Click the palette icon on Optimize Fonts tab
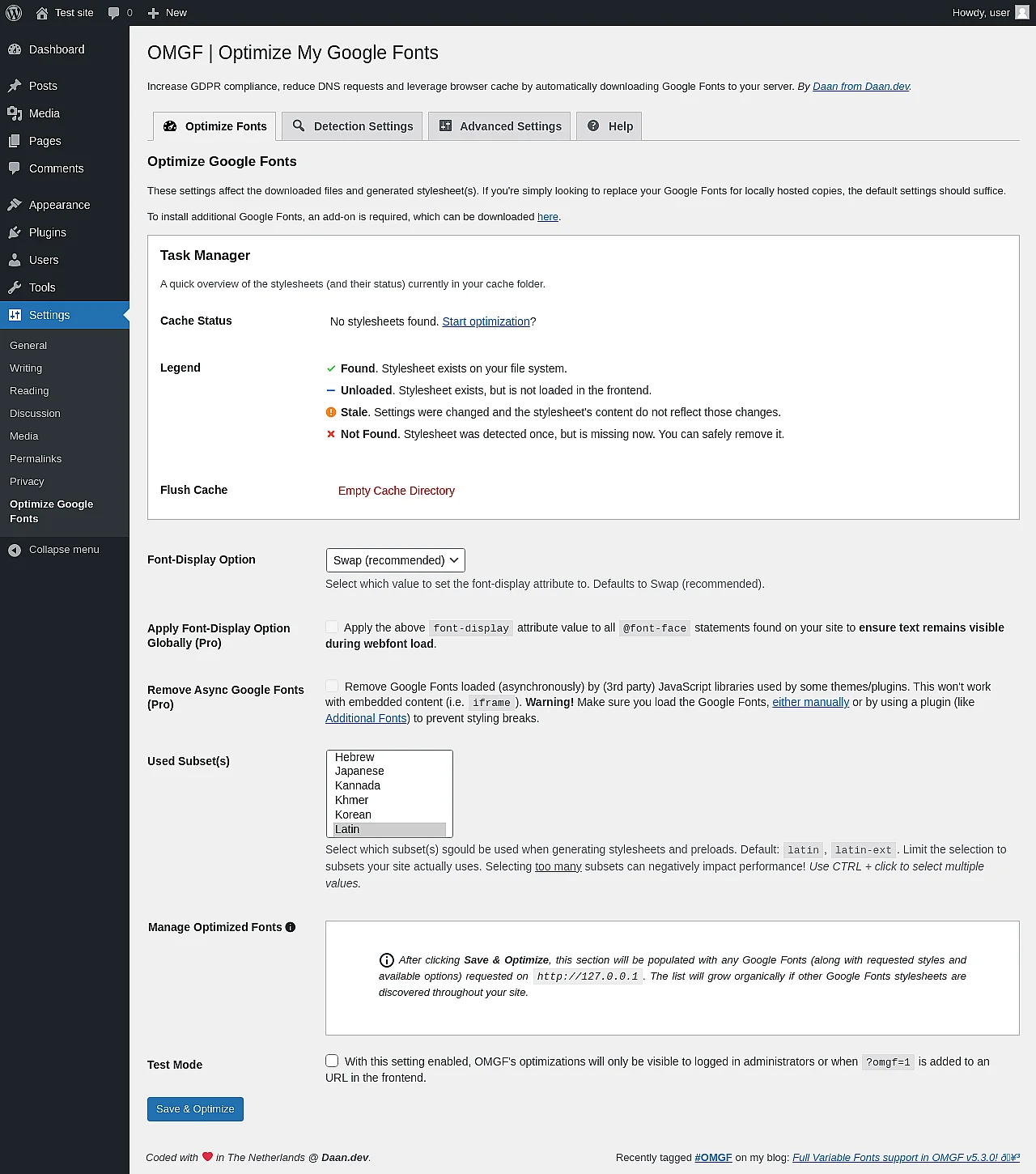Screen dimensions: 1036x1174 pos(170,126)
